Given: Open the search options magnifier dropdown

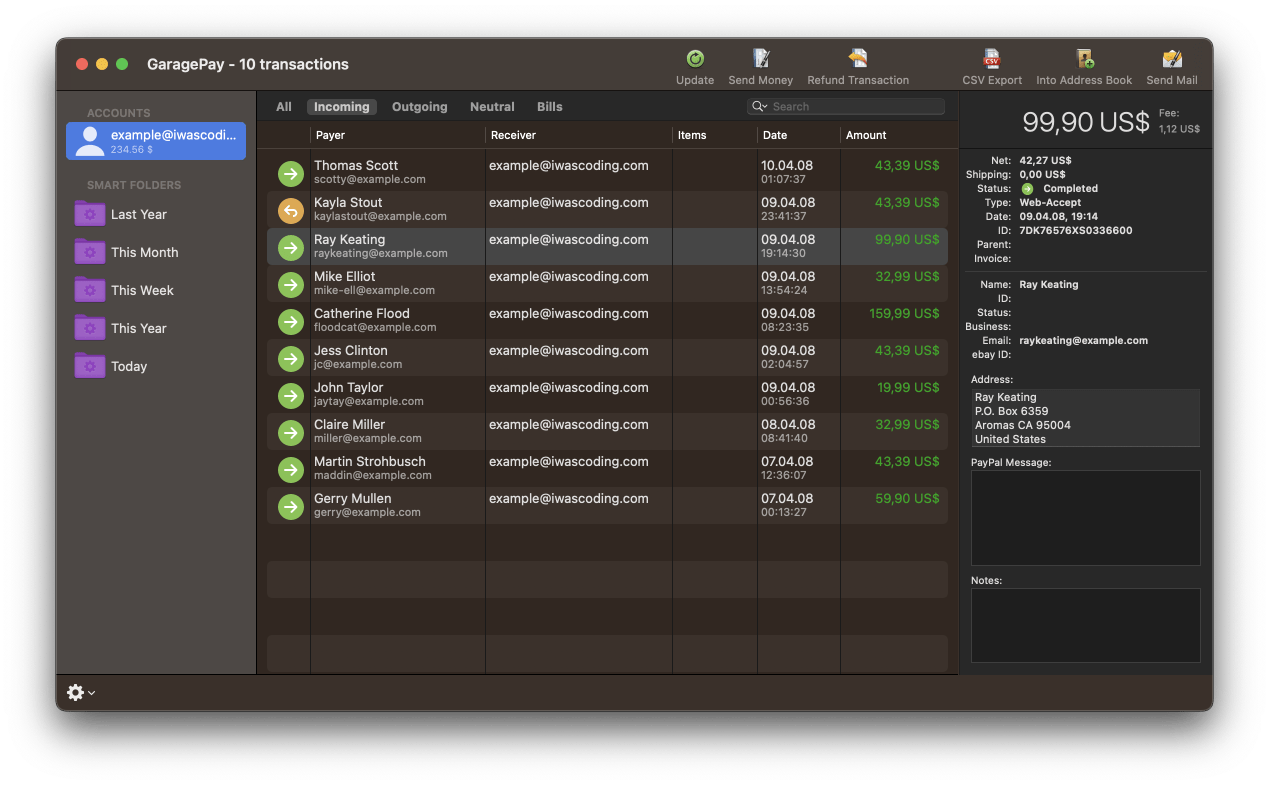Looking at the screenshot, I should coord(760,106).
